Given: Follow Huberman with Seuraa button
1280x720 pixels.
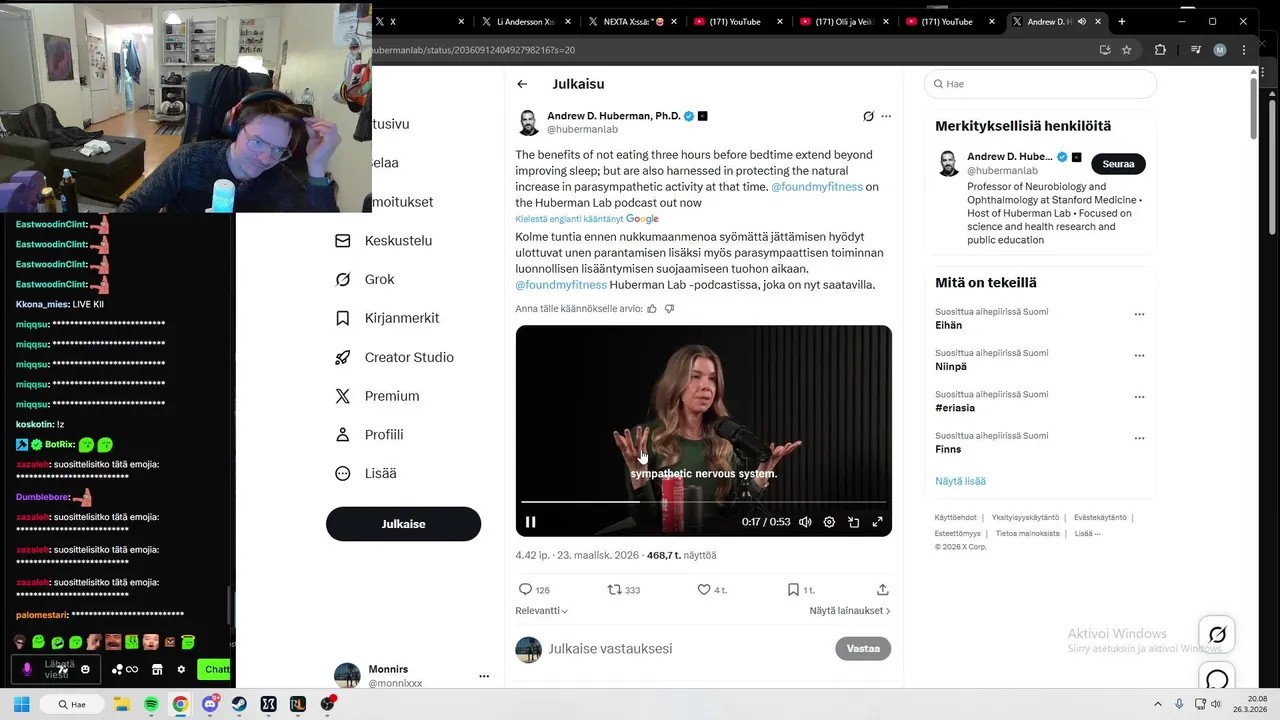Looking at the screenshot, I should (1118, 164).
